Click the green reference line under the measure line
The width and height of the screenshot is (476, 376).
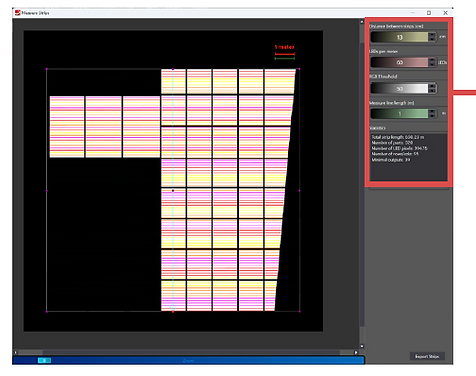[285, 58]
